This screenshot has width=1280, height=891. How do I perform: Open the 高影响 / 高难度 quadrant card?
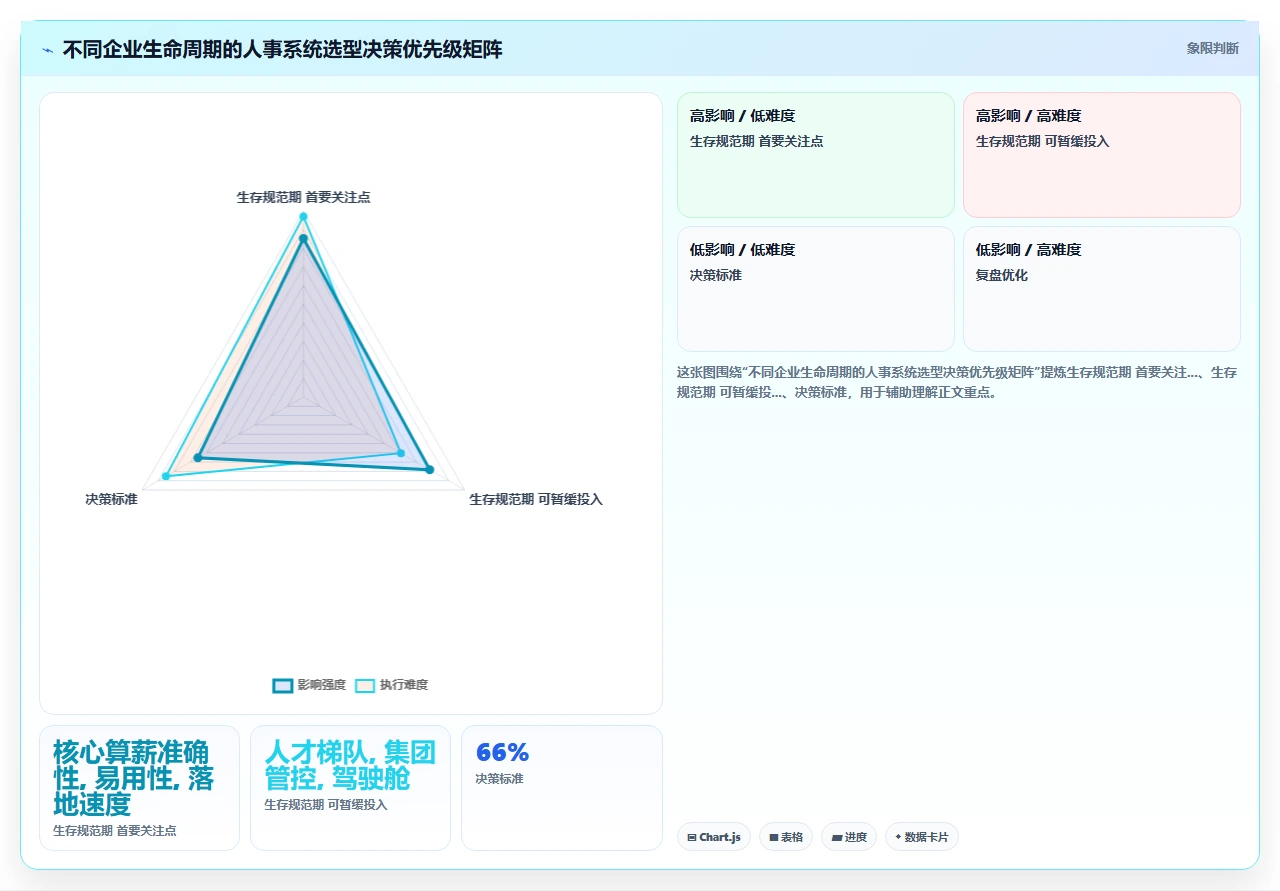click(x=1102, y=155)
